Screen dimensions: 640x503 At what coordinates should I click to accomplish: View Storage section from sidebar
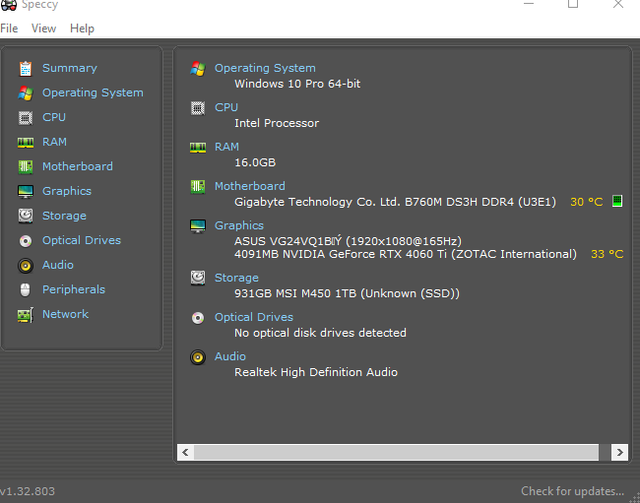tap(64, 216)
